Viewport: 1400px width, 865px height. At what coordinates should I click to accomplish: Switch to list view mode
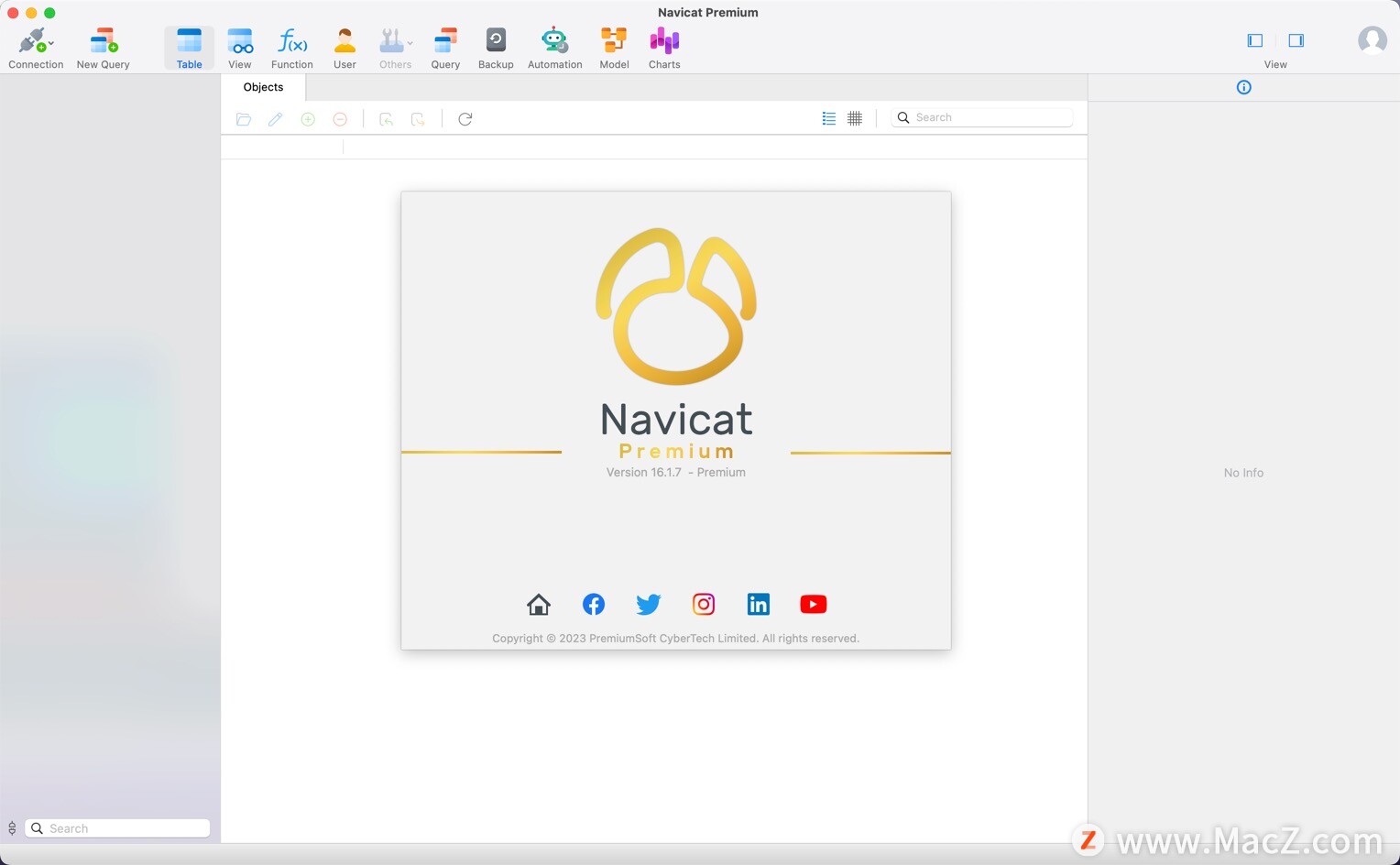(829, 118)
